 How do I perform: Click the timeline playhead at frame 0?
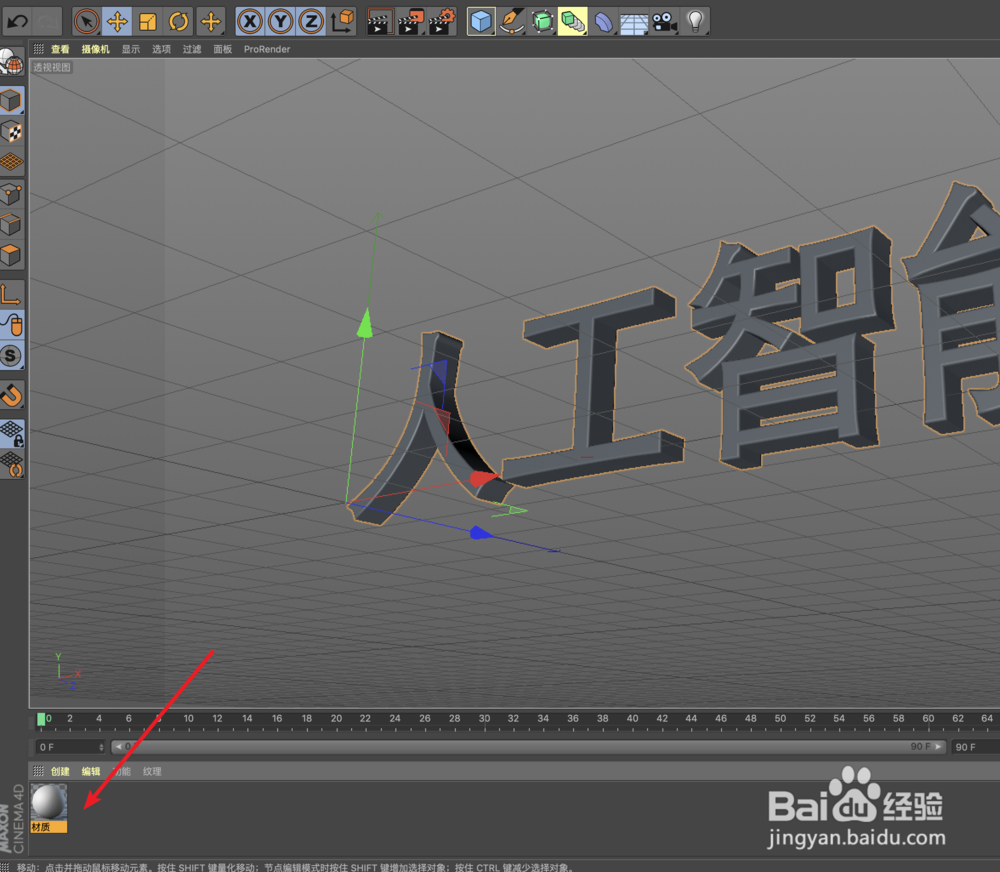[41, 720]
